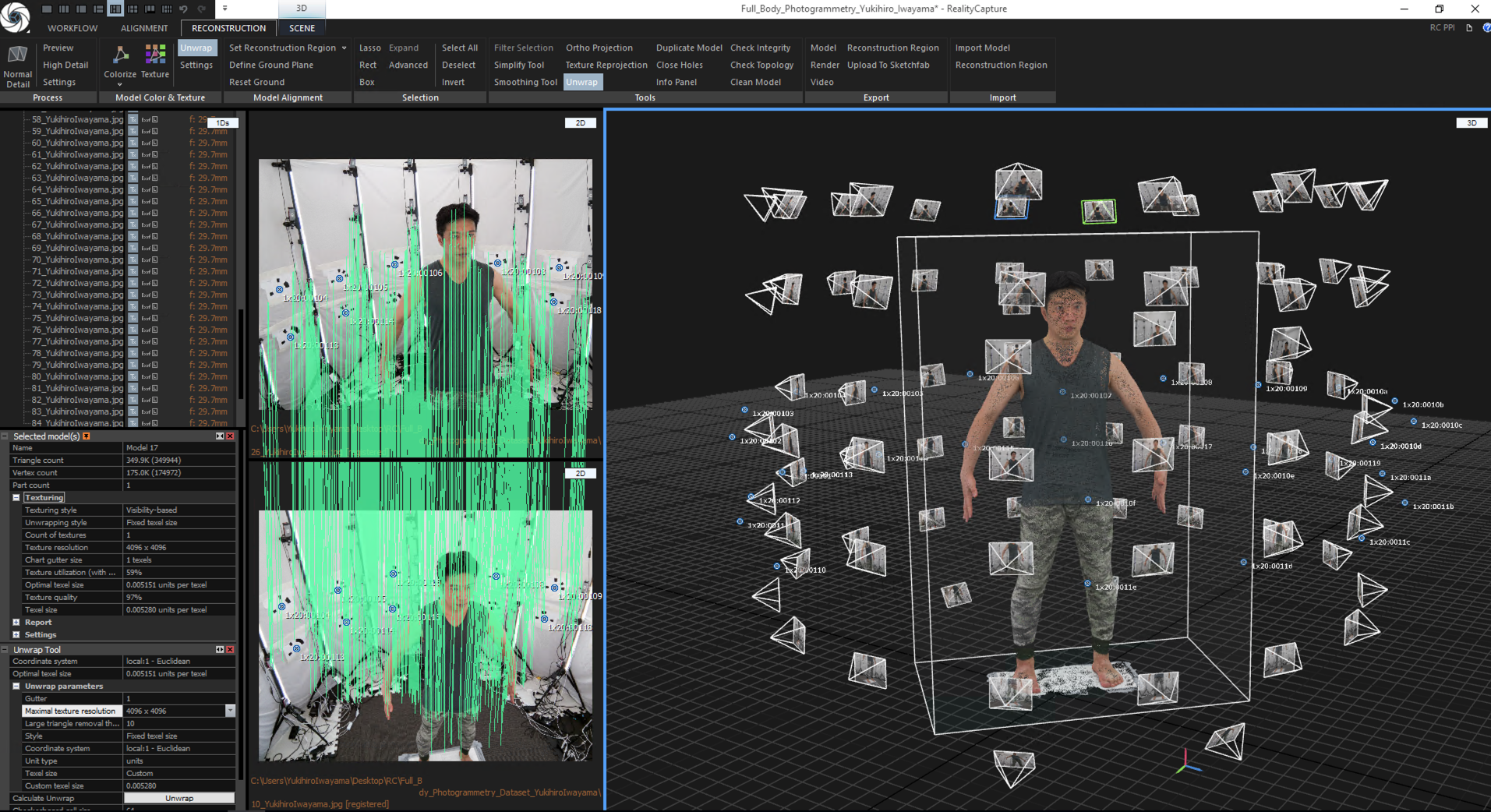Expand the Report section

pyautogui.click(x=16, y=622)
